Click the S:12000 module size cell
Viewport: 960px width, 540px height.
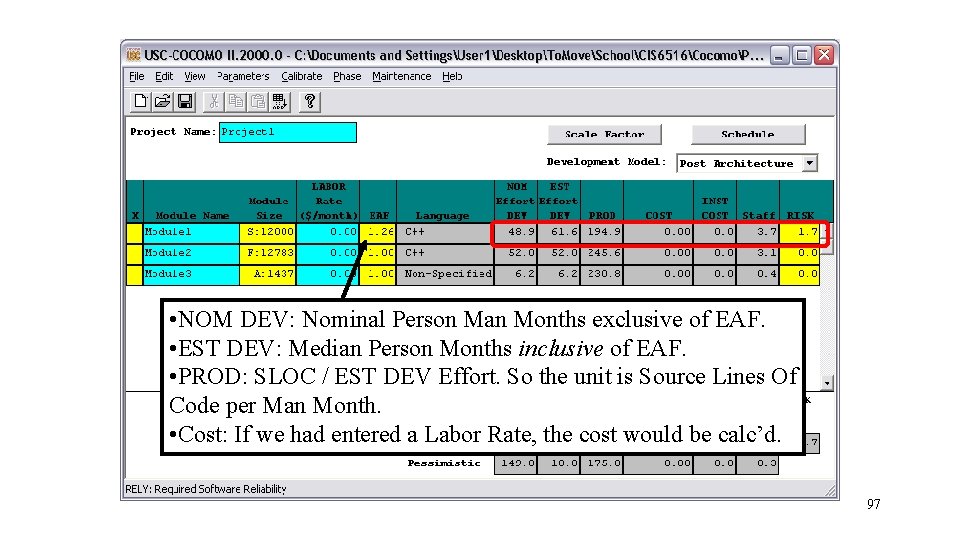(x=268, y=232)
